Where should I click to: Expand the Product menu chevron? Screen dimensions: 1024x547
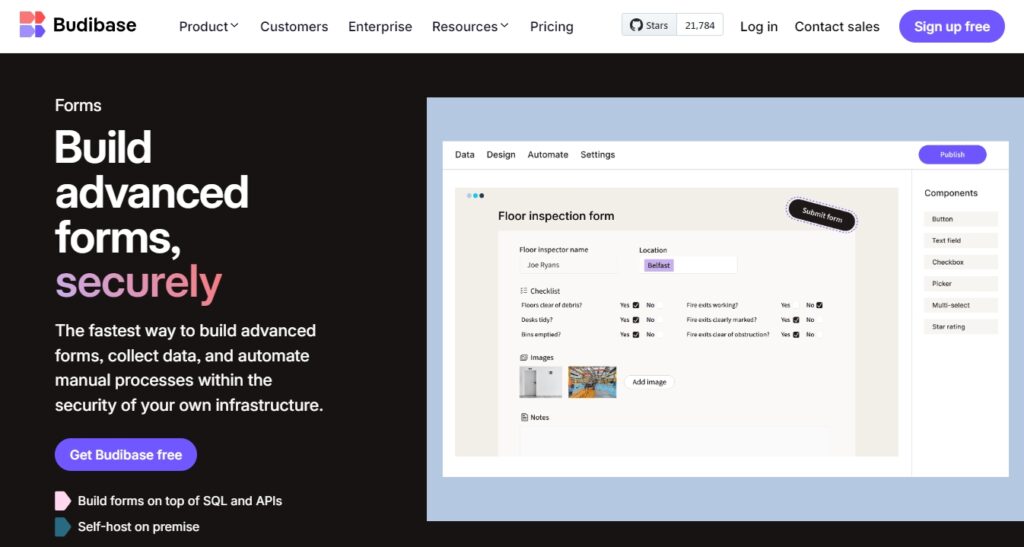point(234,26)
